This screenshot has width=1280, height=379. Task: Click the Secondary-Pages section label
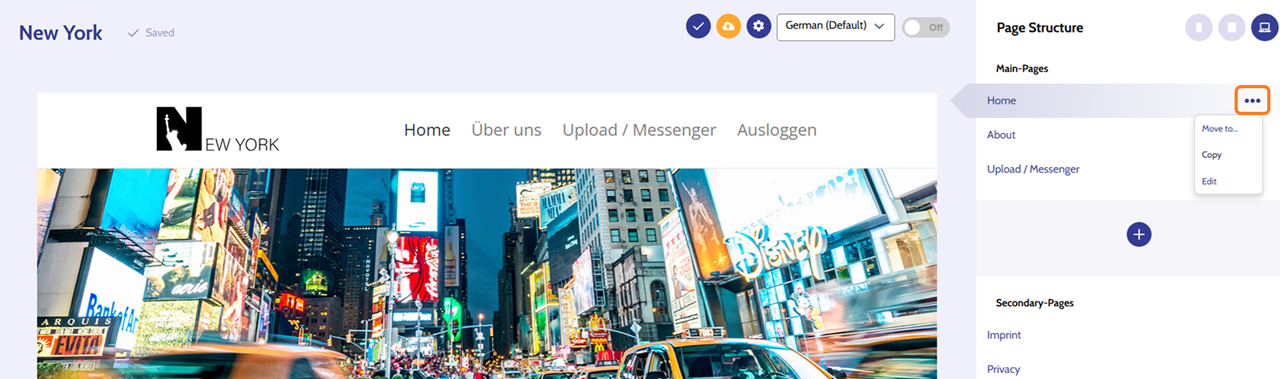click(1035, 302)
